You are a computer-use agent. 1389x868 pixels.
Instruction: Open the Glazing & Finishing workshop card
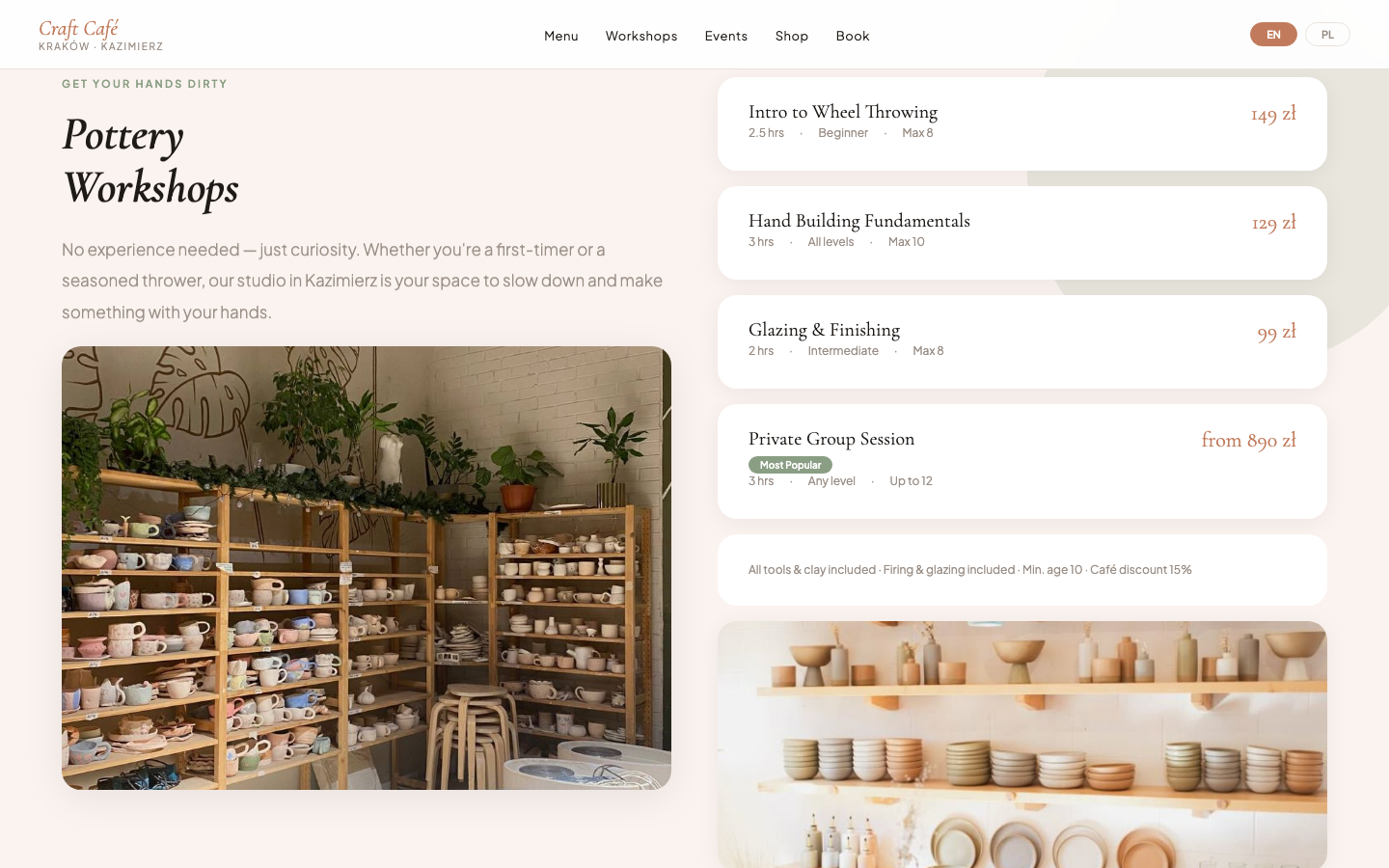tap(1022, 341)
